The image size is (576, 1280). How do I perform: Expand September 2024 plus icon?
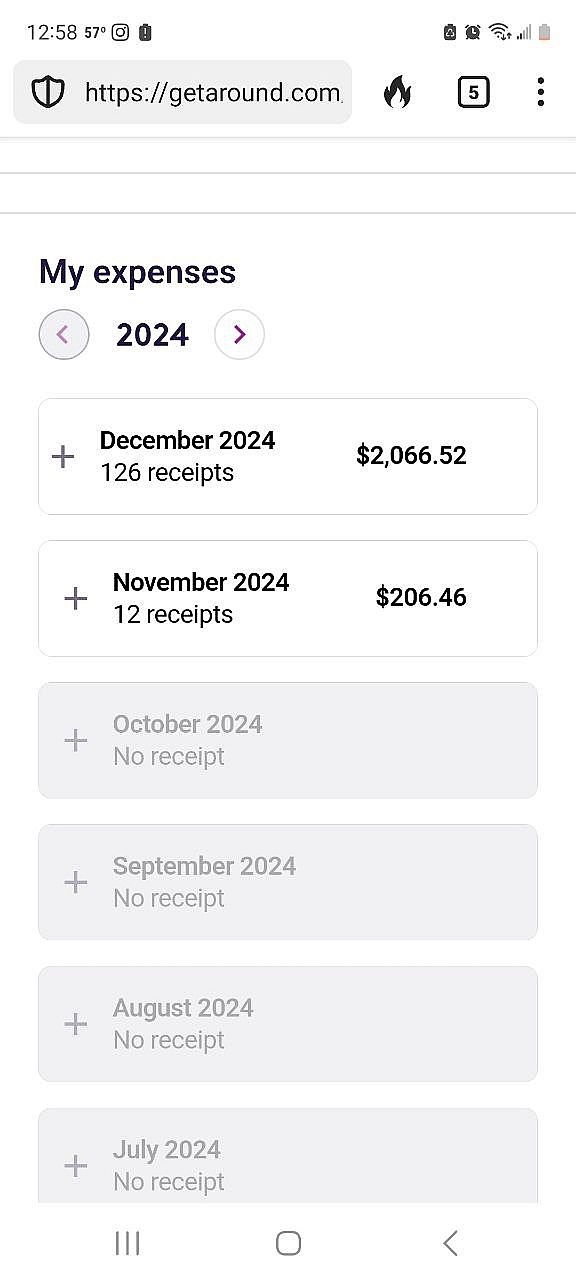(75, 883)
